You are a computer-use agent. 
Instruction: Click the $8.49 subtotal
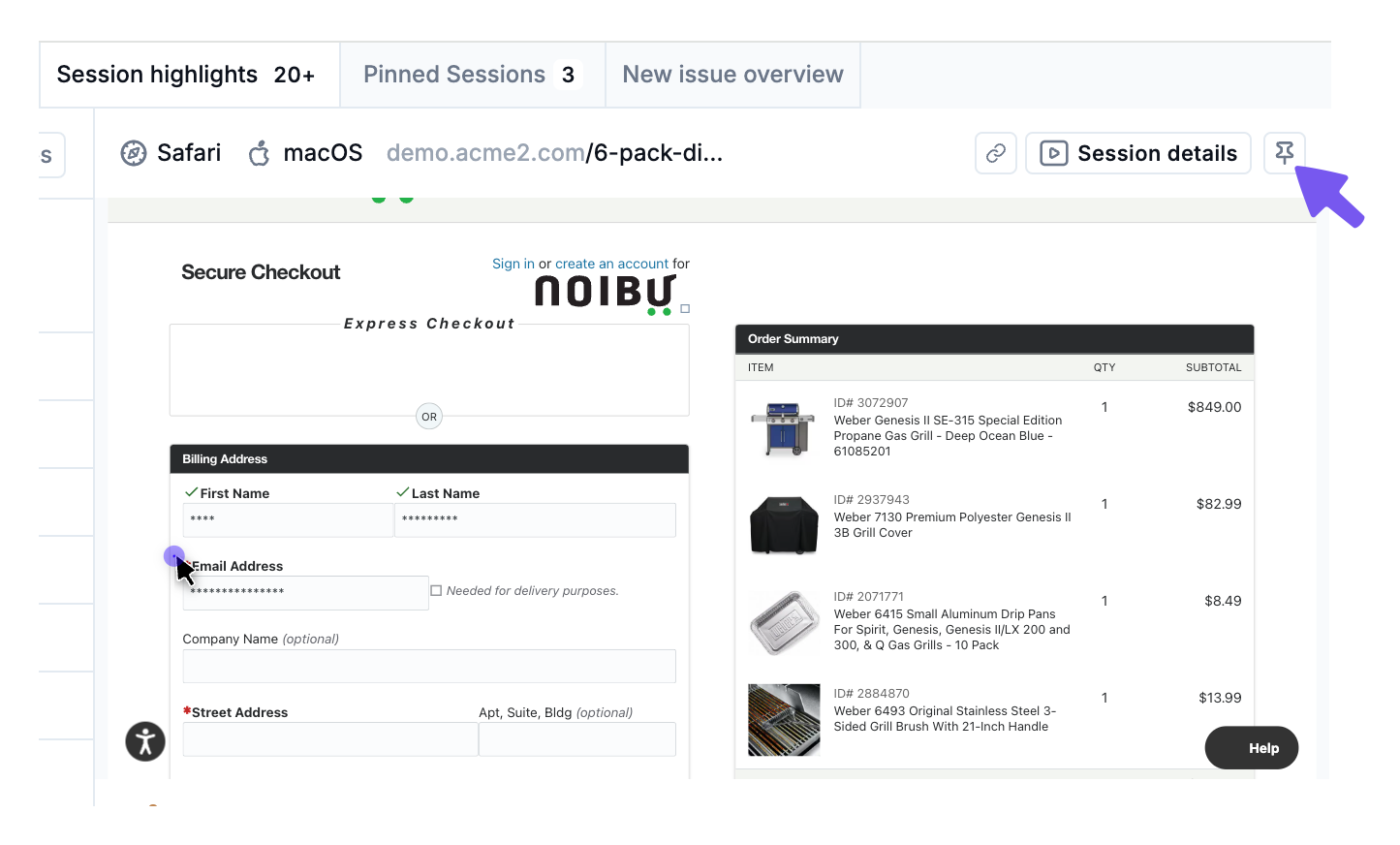tap(1224, 601)
